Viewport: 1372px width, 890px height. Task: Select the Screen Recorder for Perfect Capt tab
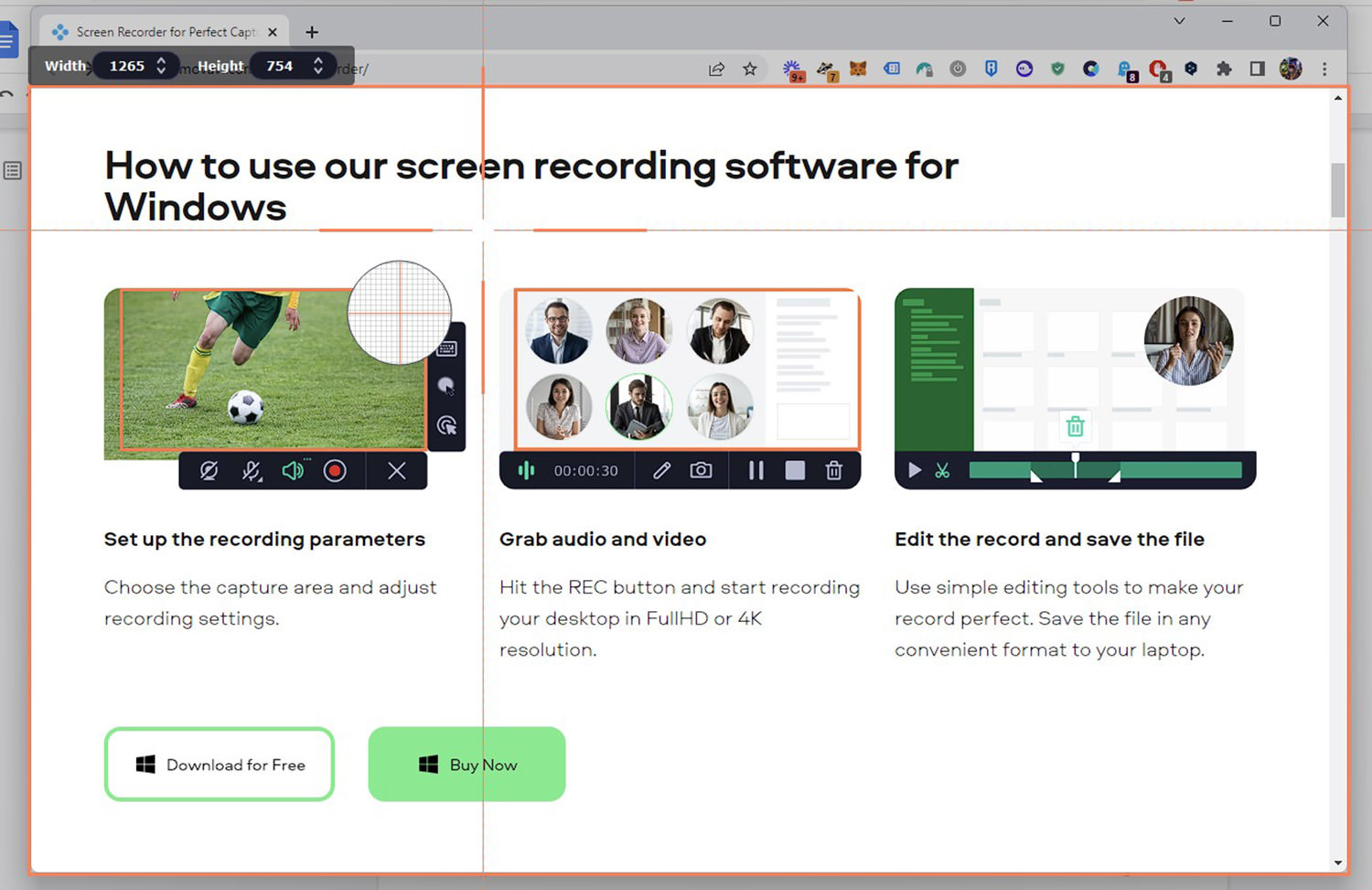[x=166, y=32]
